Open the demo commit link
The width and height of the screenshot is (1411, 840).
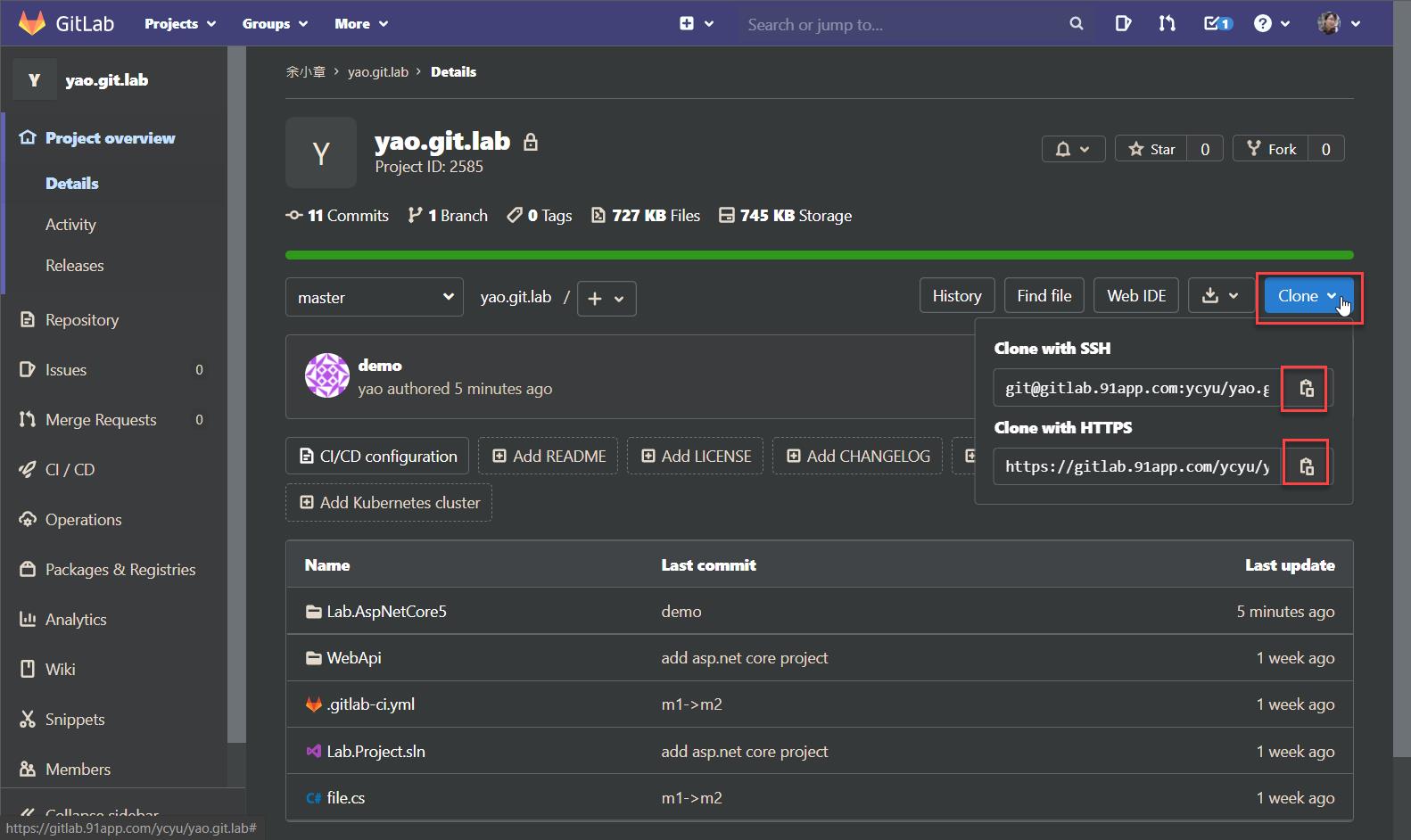pyautogui.click(x=380, y=366)
